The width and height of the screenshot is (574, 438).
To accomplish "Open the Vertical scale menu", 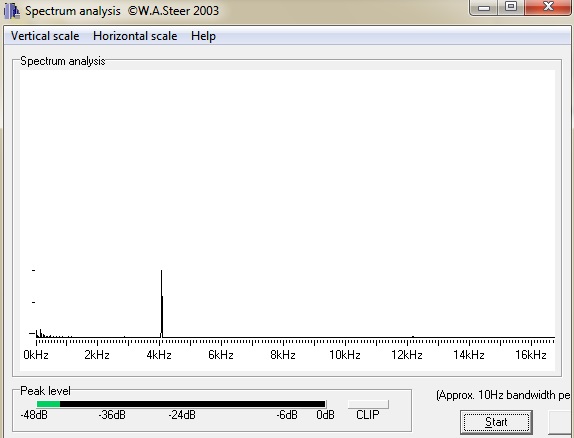I will 45,36.
